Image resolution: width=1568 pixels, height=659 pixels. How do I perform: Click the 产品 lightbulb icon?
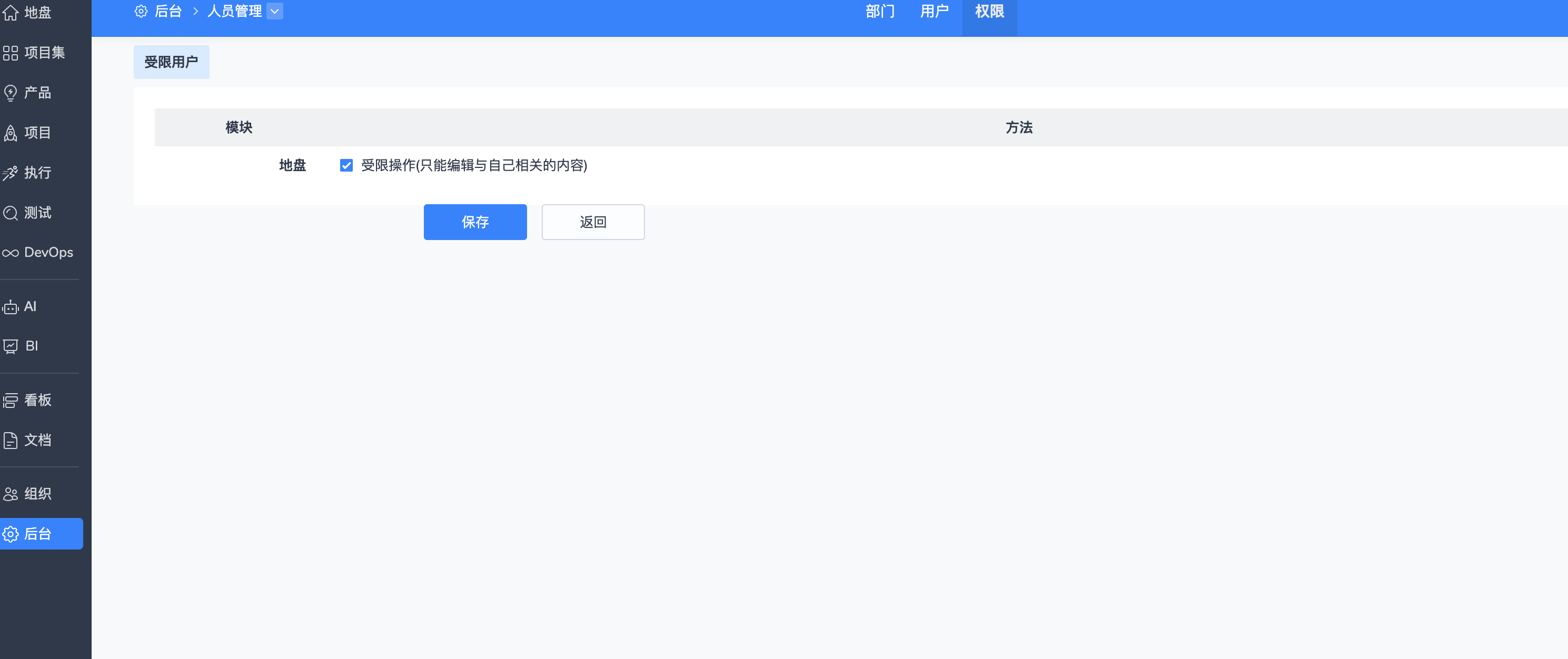pyautogui.click(x=11, y=93)
